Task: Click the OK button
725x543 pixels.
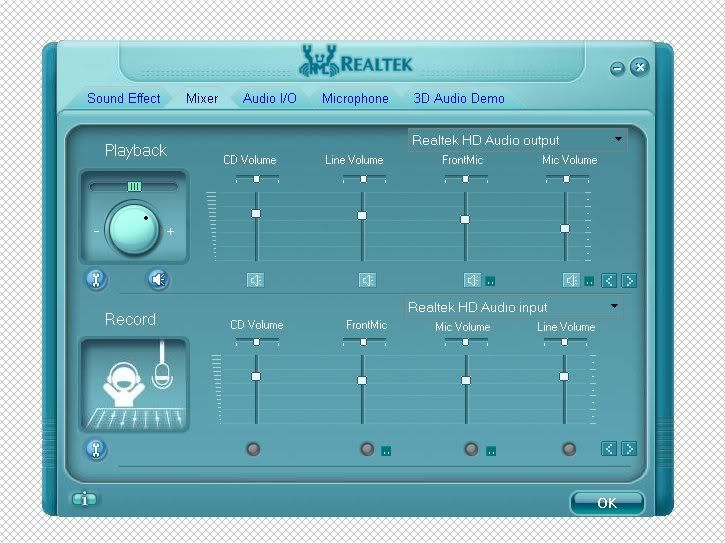Action: click(607, 503)
